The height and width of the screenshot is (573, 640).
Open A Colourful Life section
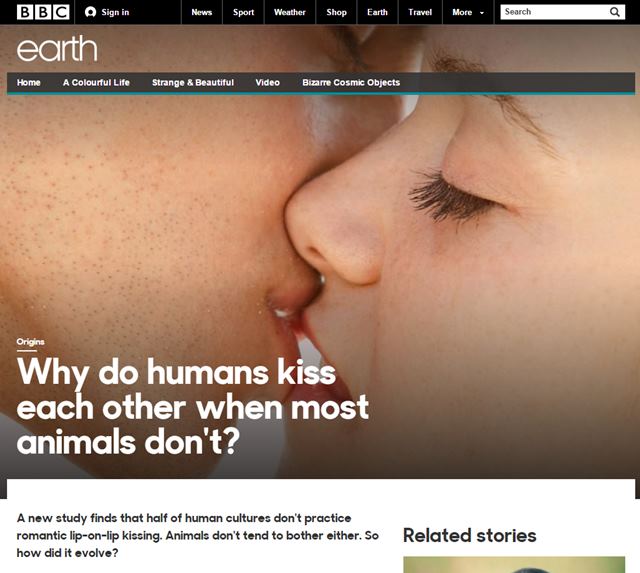pos(96,82)
